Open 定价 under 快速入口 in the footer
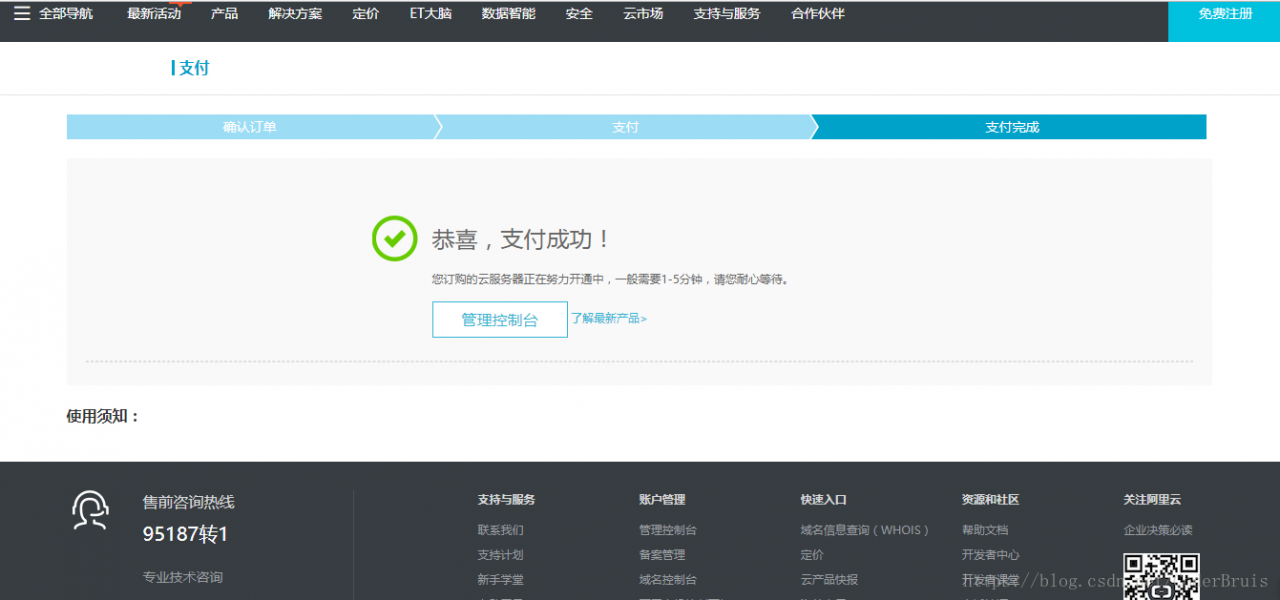1280x600 pixels. (812, 555)
